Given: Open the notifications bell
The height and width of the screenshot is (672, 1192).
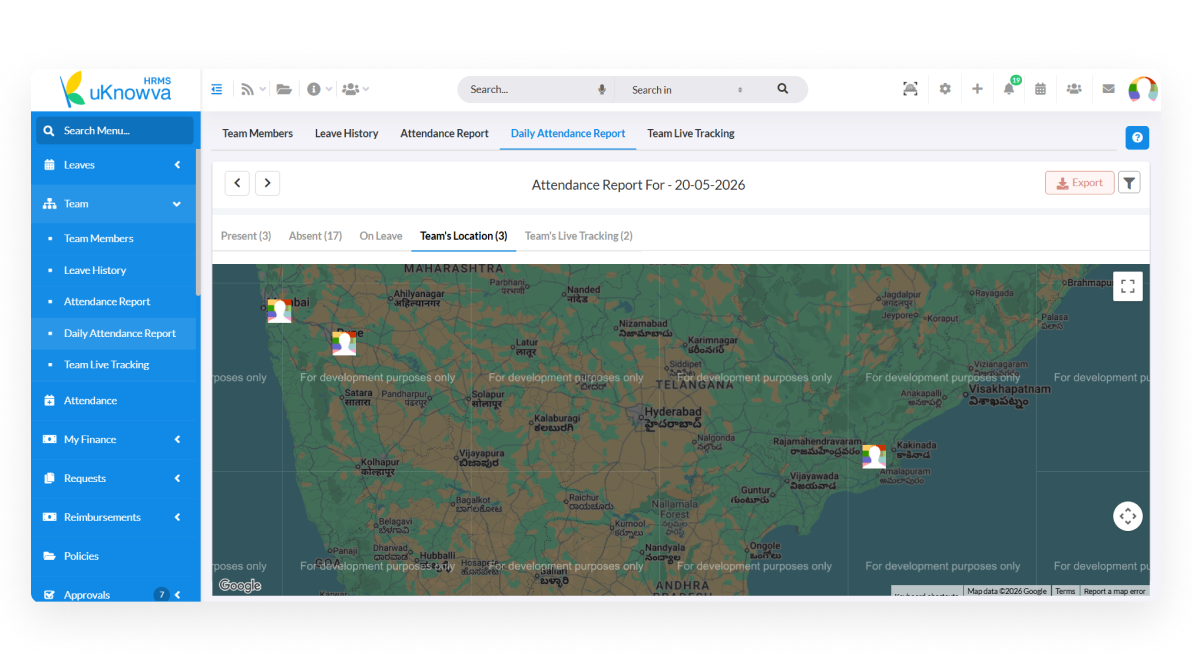Looking at the screenshot, I should coord(1009,88).
